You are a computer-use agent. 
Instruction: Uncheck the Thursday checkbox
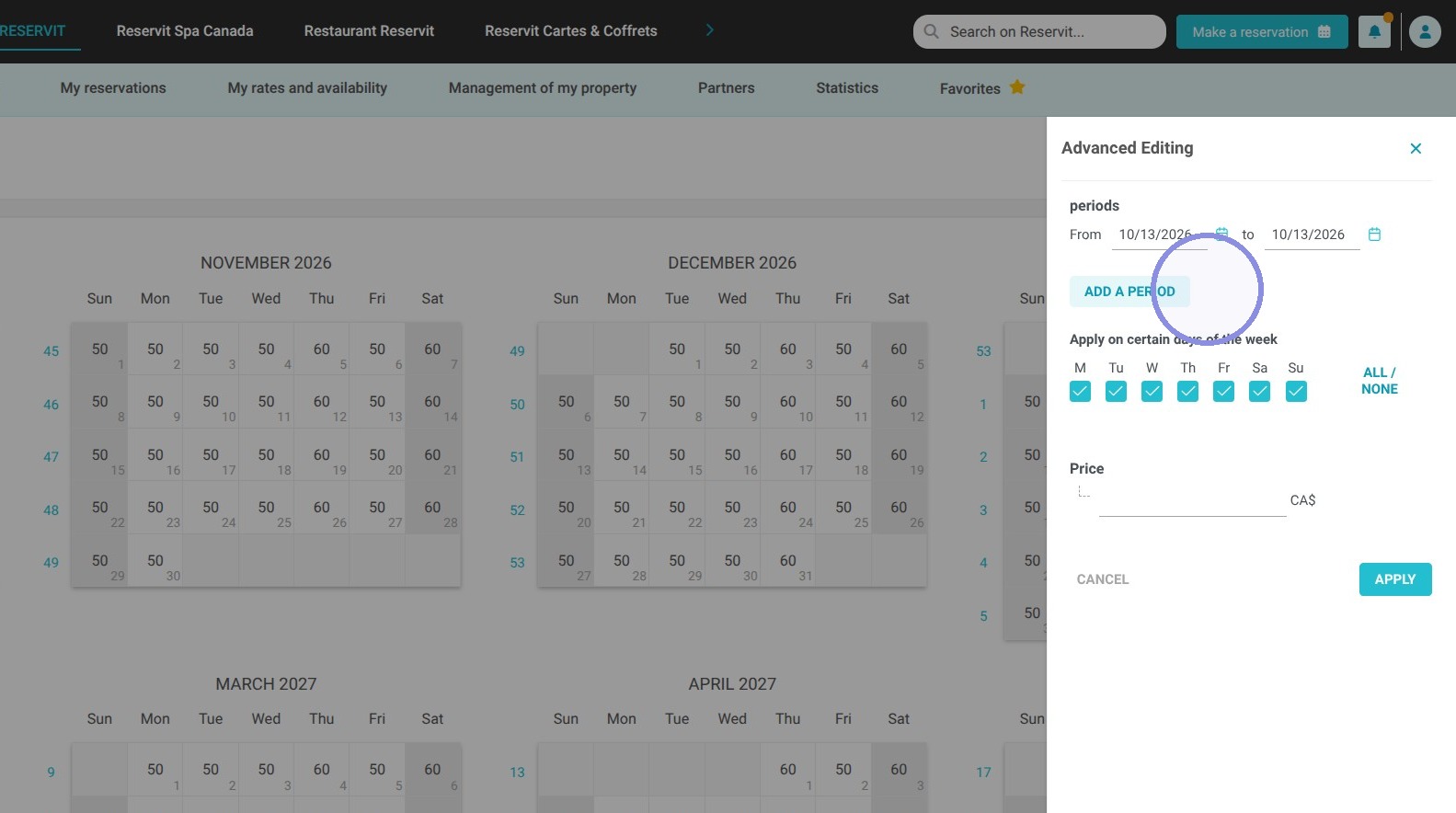tap(1187, 392)
